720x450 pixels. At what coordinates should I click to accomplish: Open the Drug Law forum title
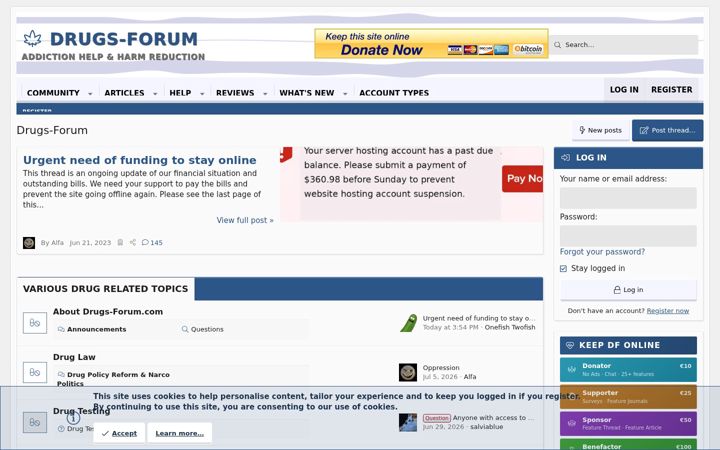click(x=74, y=357)
